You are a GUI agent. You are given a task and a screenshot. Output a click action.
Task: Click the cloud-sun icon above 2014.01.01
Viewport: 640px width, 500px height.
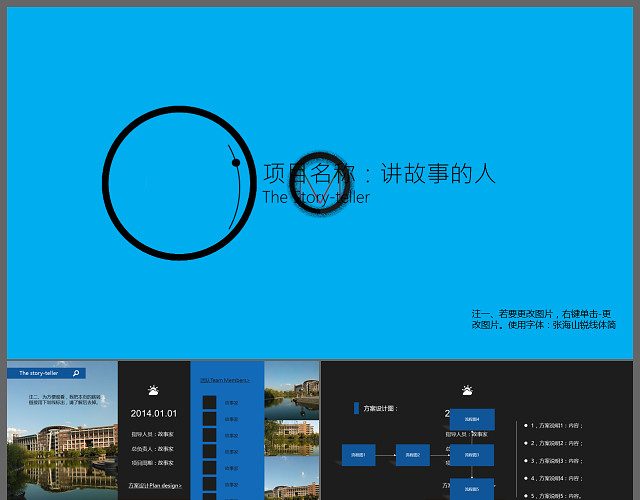pos(153,390)
